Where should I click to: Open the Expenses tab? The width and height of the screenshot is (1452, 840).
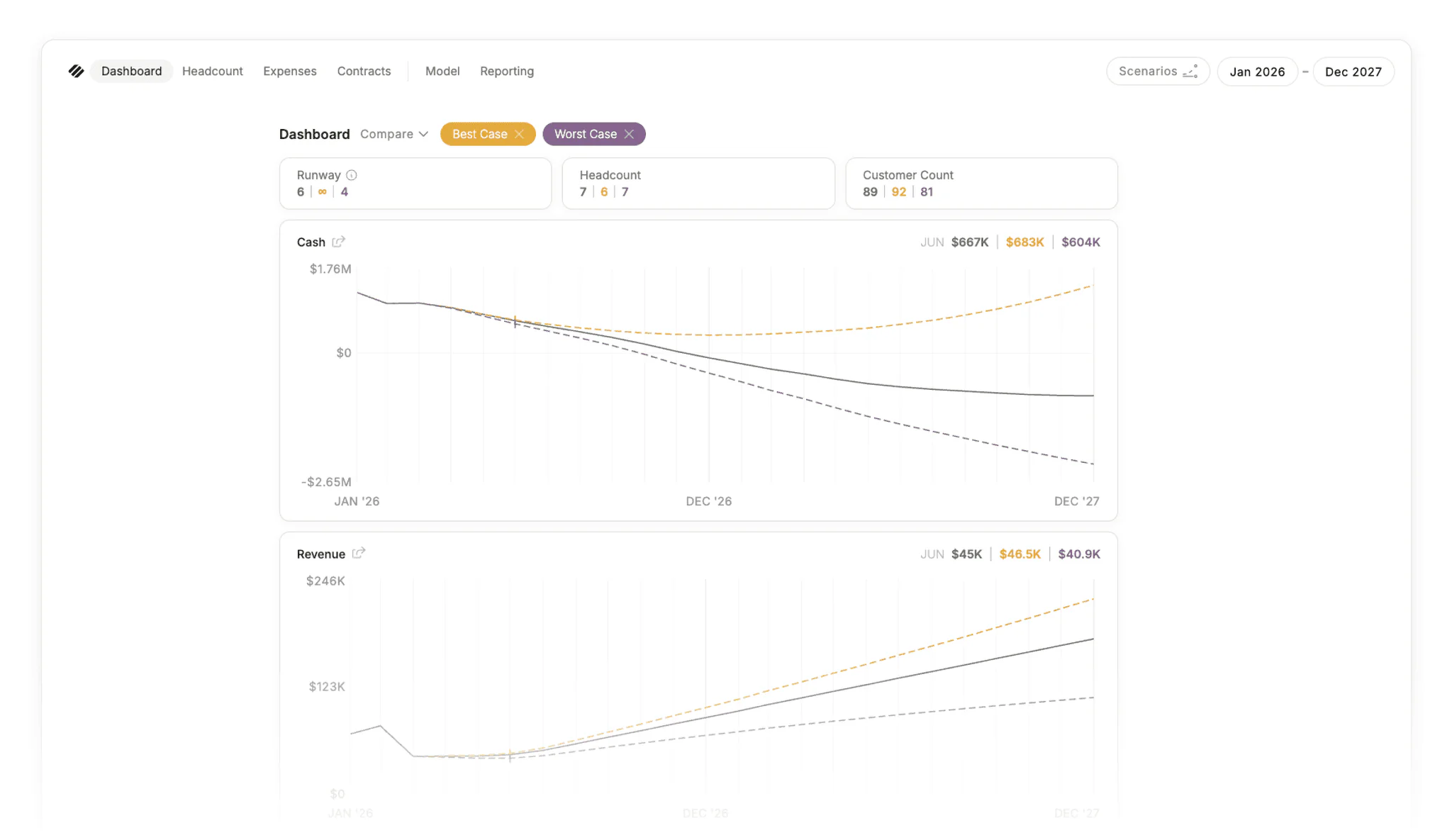click(x=290, y=71)
